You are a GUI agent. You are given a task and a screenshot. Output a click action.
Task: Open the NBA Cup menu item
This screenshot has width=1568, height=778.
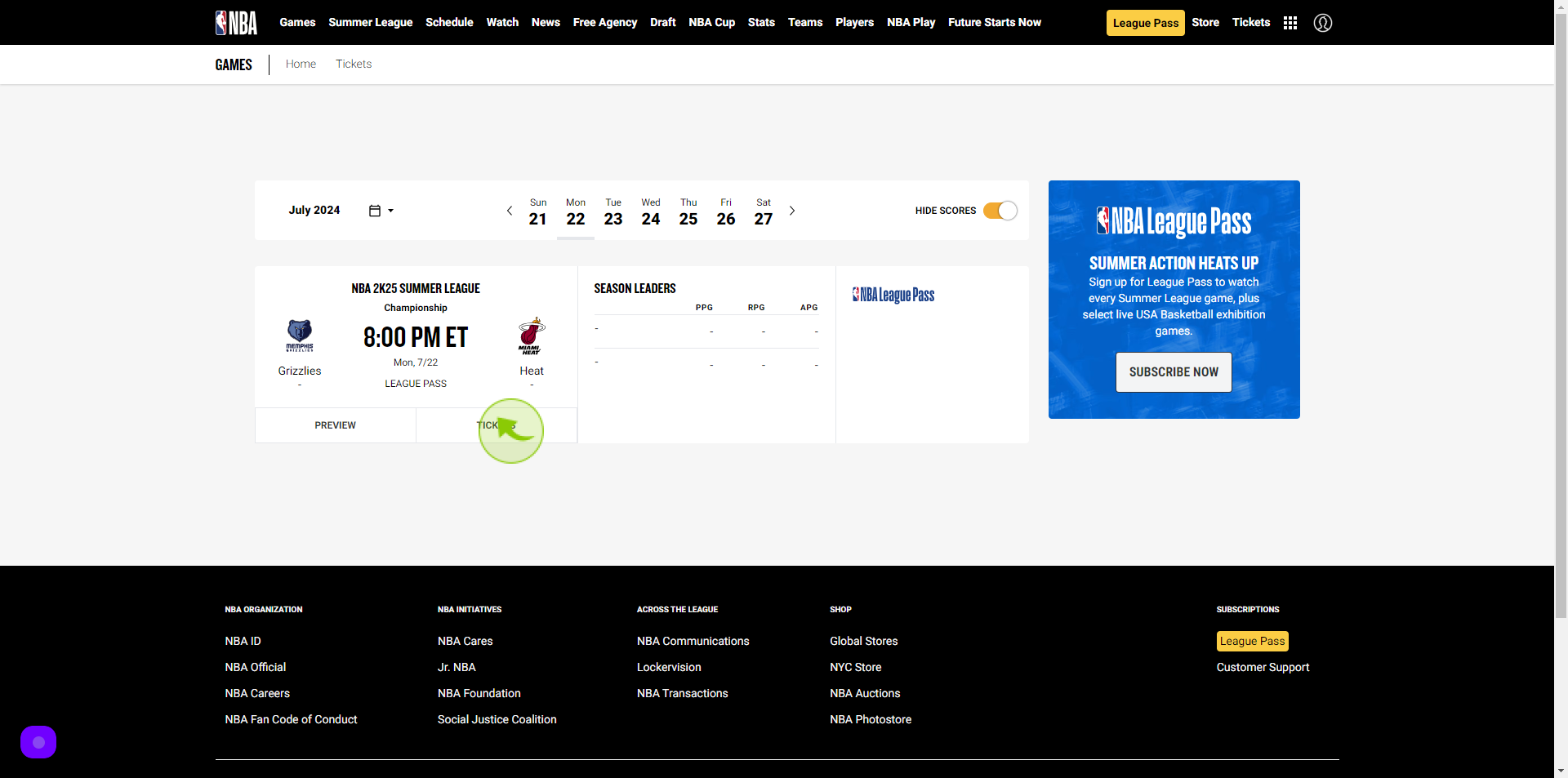[x=711, y=22]
